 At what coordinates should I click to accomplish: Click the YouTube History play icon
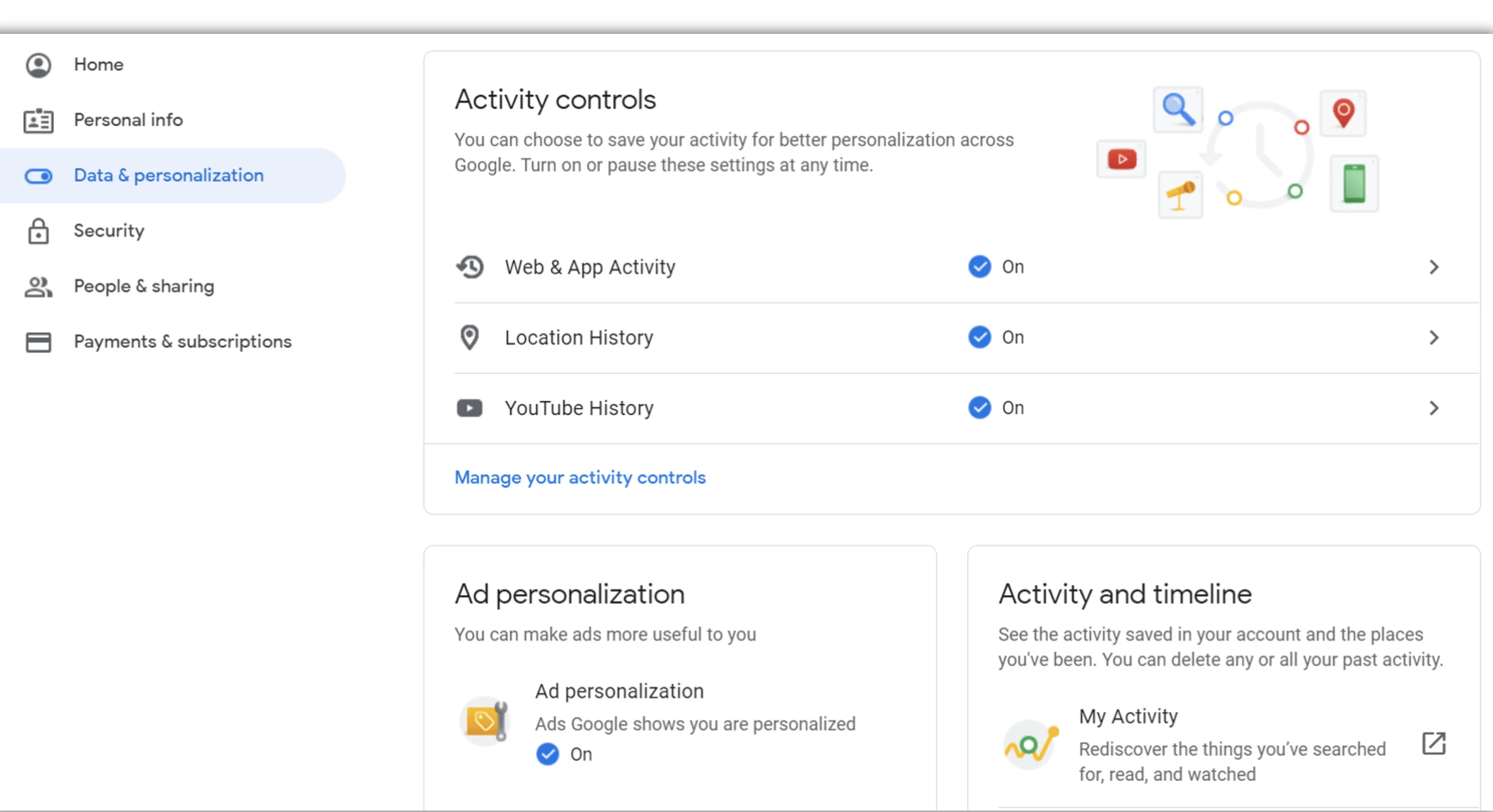[470, 408]
